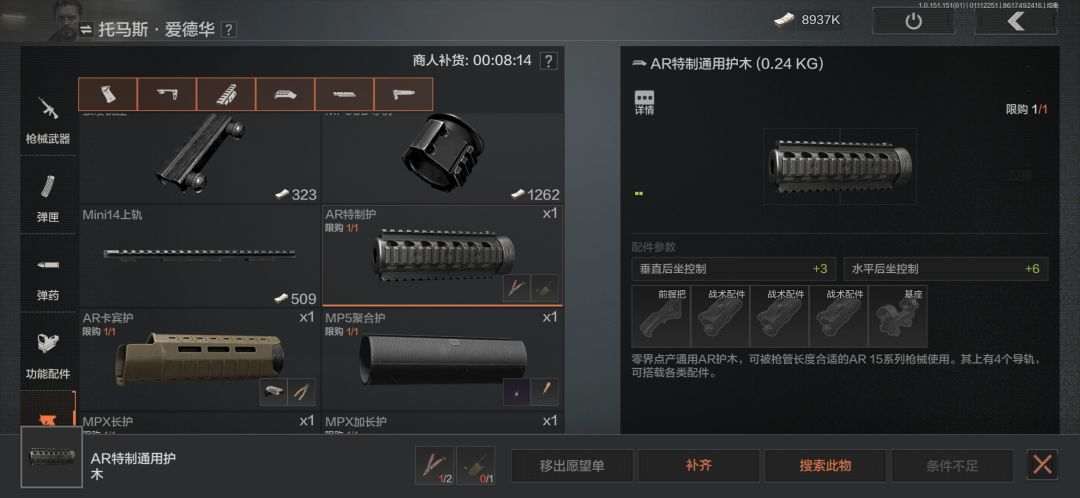This screenshot has width=1080, height=498.
Task: Click the power icon button
Action: [x=913, y=21]
